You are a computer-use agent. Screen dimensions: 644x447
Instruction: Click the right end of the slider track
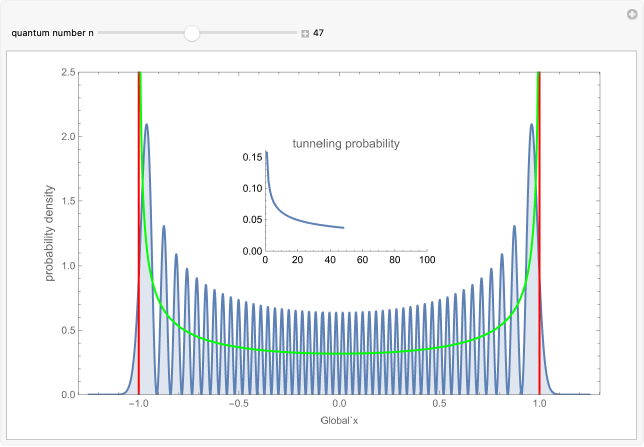click(x=296, y=33)
